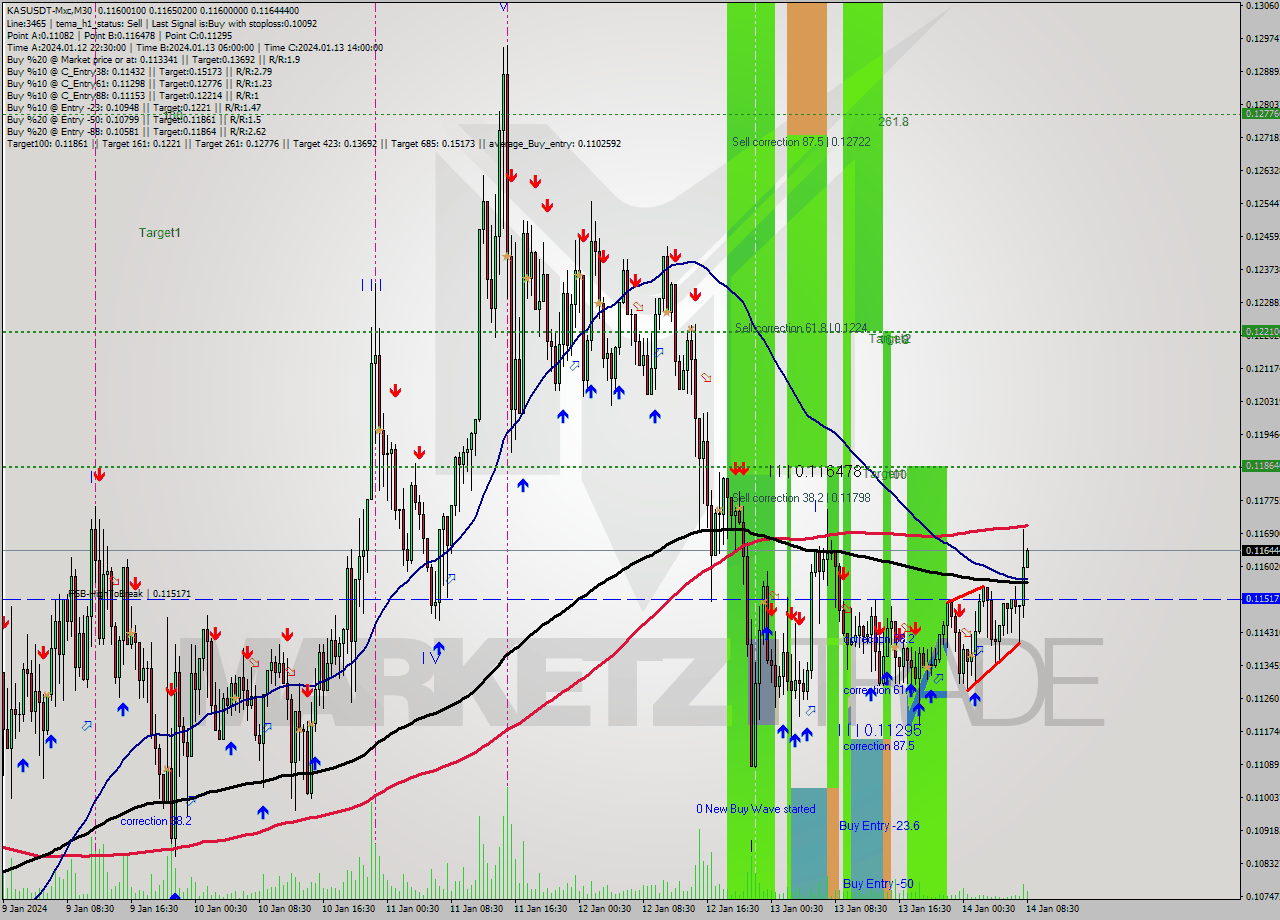Select the 0.12459 price axis value
This screenshot has width=1280, height=920.
[1262, 236]
